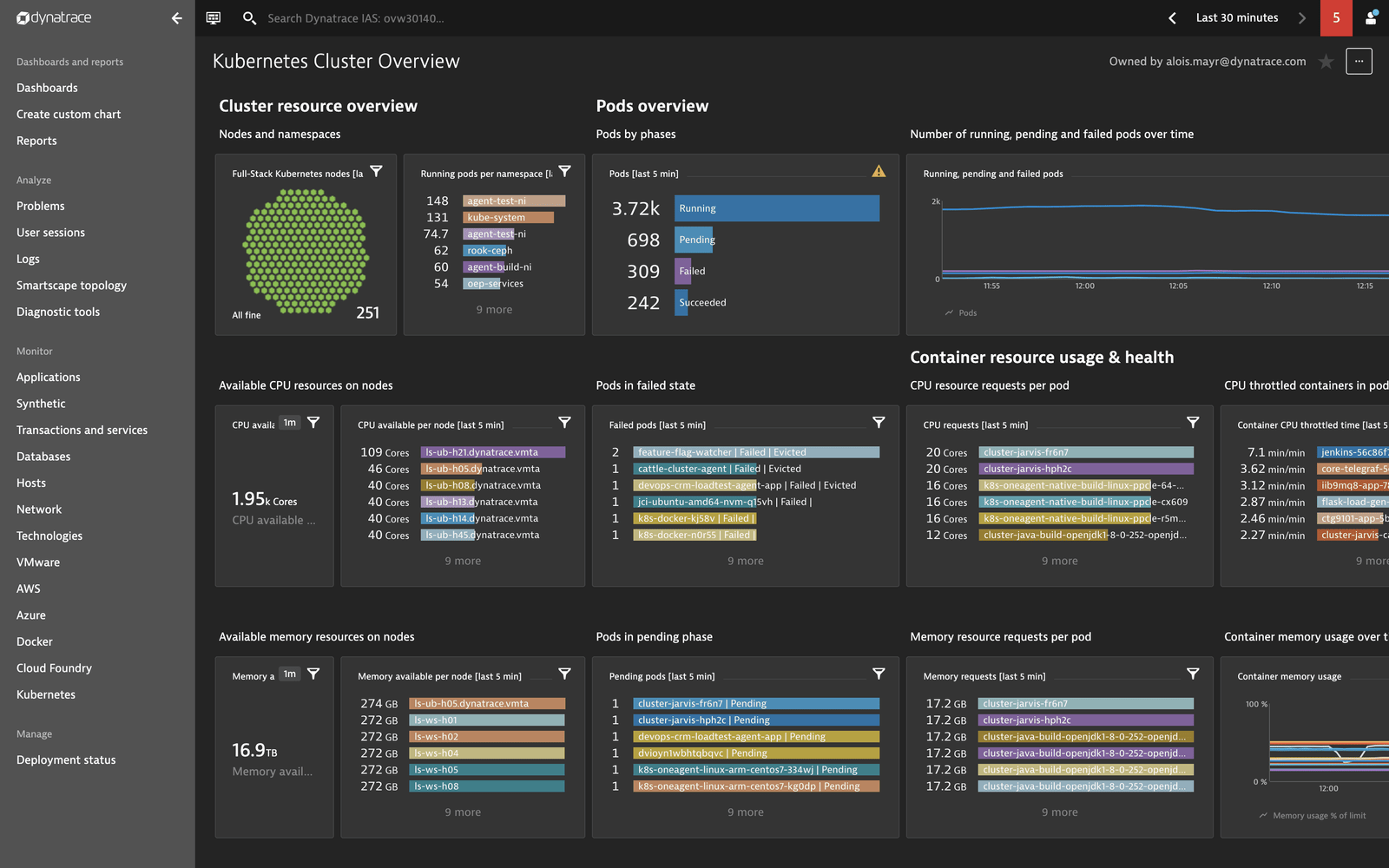
Task: Expand 9 more in Failed pods tile
Action: point(746,561)
